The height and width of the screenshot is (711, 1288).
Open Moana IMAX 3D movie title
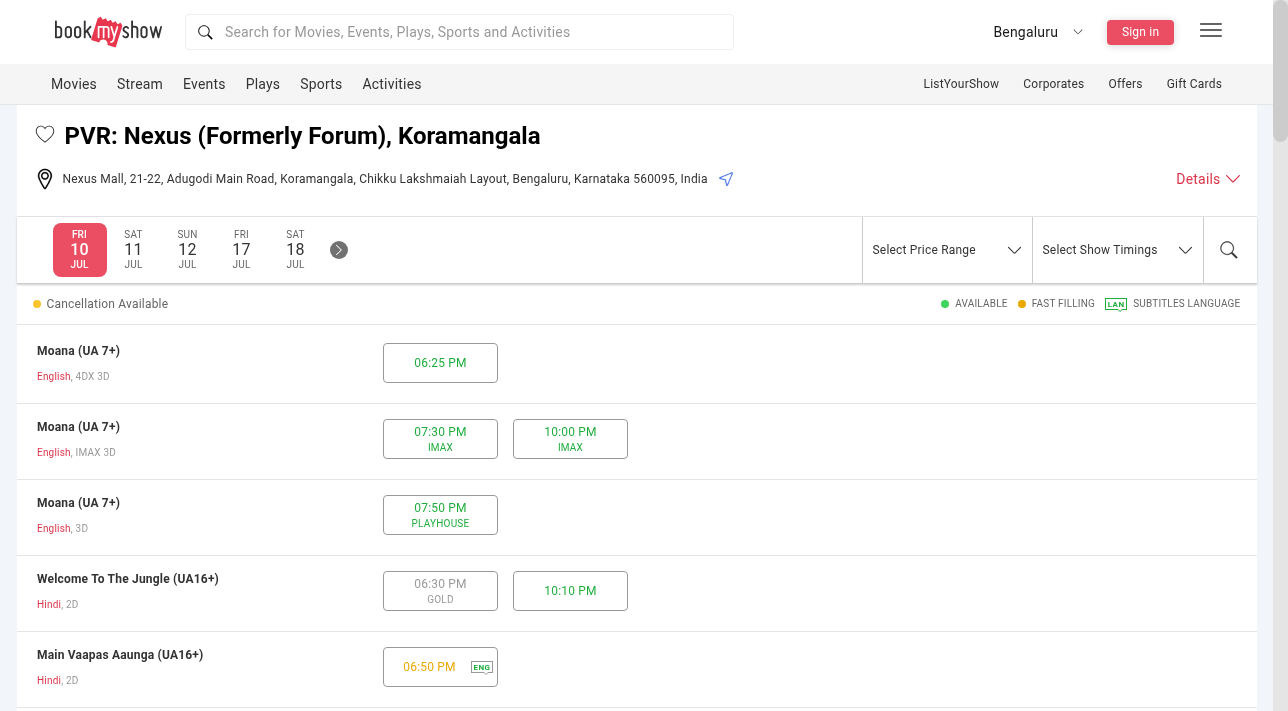[78, 427]
